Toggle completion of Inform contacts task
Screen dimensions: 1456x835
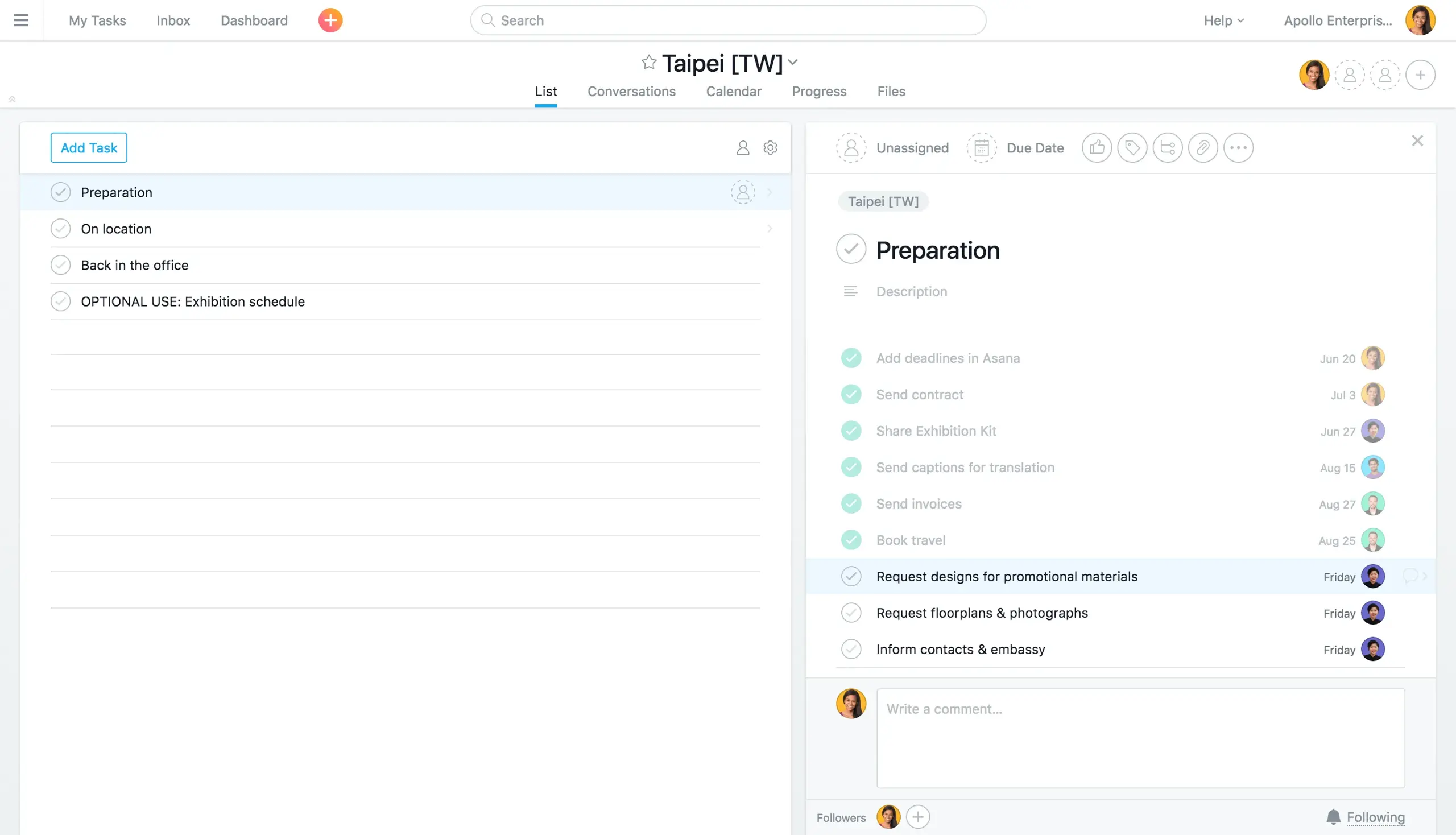[x=851, y=649]
